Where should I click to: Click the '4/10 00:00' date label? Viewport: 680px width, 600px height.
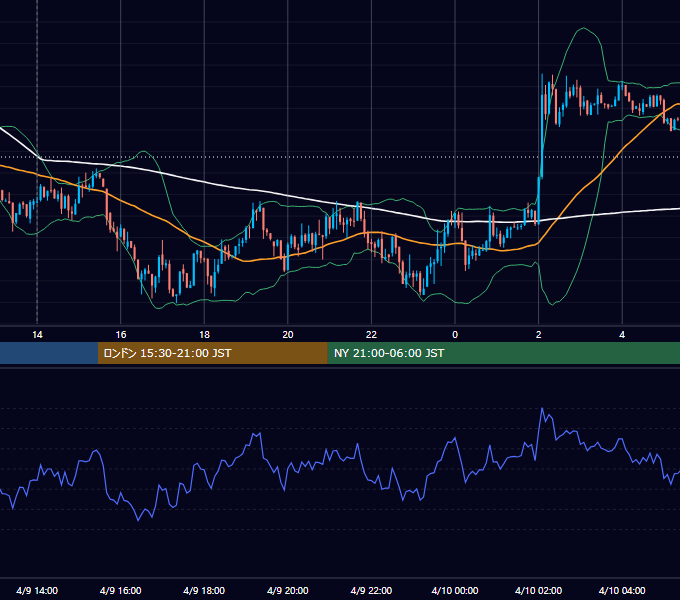point(455,590)
